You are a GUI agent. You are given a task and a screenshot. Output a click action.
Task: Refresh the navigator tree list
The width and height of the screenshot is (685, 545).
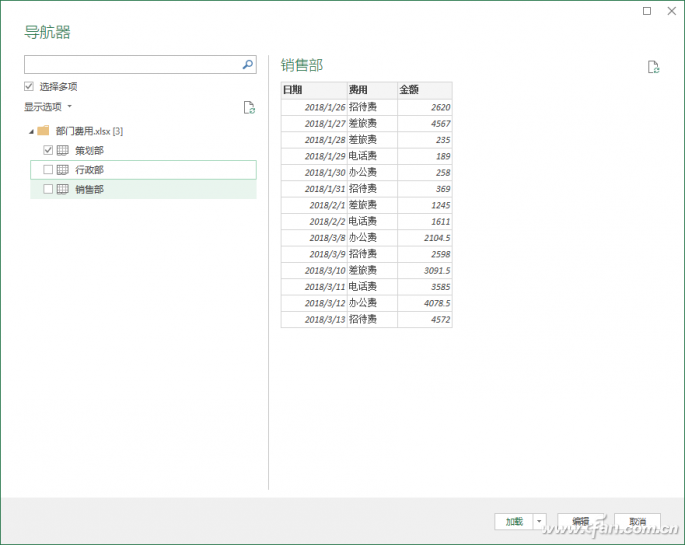(x=249, y=107)
